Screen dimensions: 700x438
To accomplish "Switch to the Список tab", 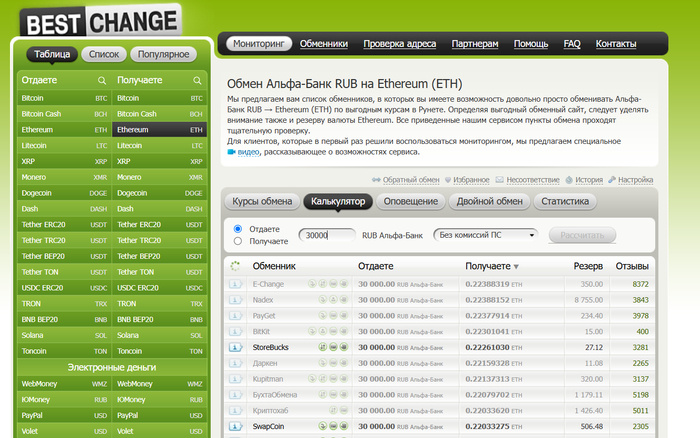I will click(x=104, y=54).
